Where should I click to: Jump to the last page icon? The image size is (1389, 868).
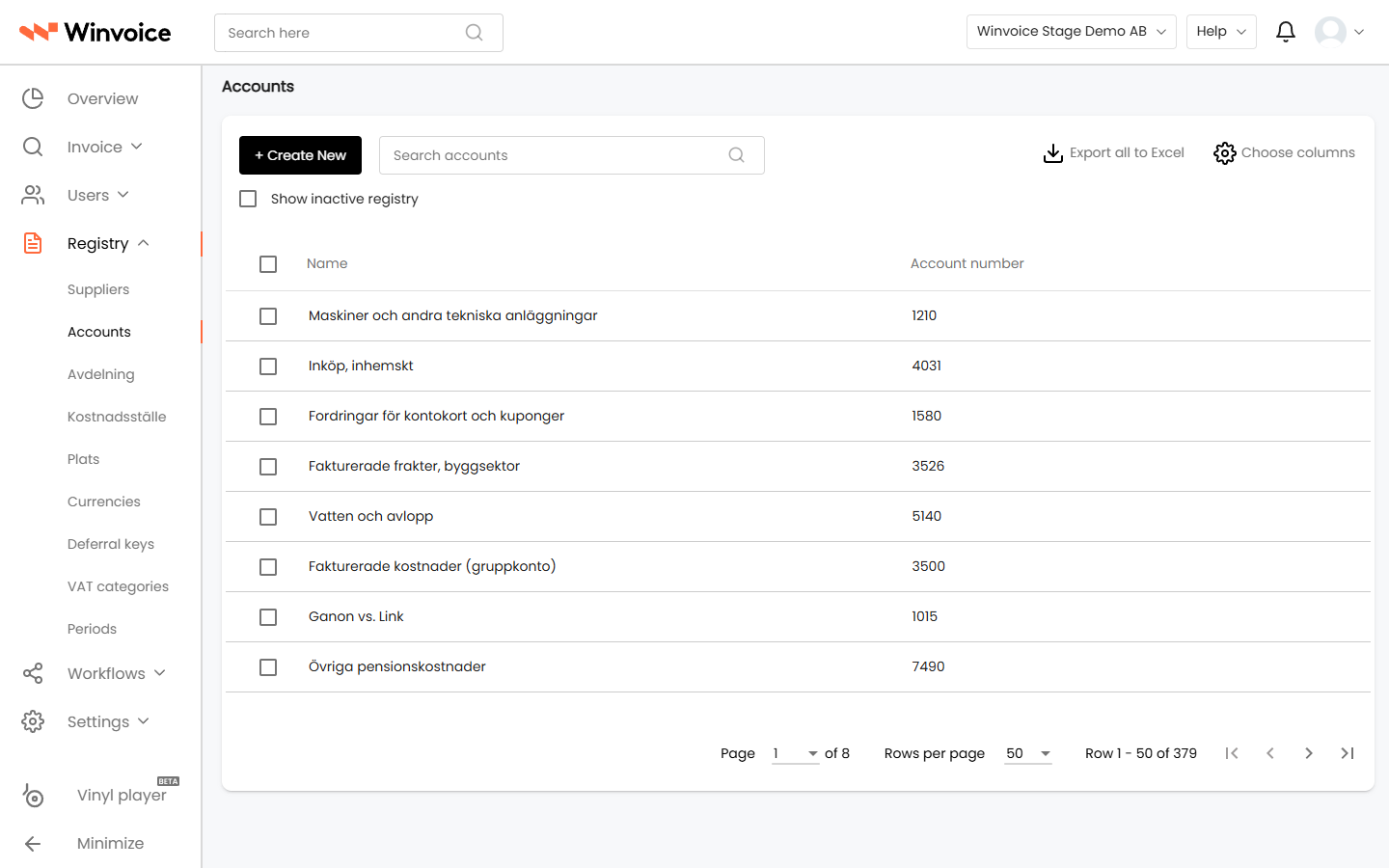coord(1348,753)
